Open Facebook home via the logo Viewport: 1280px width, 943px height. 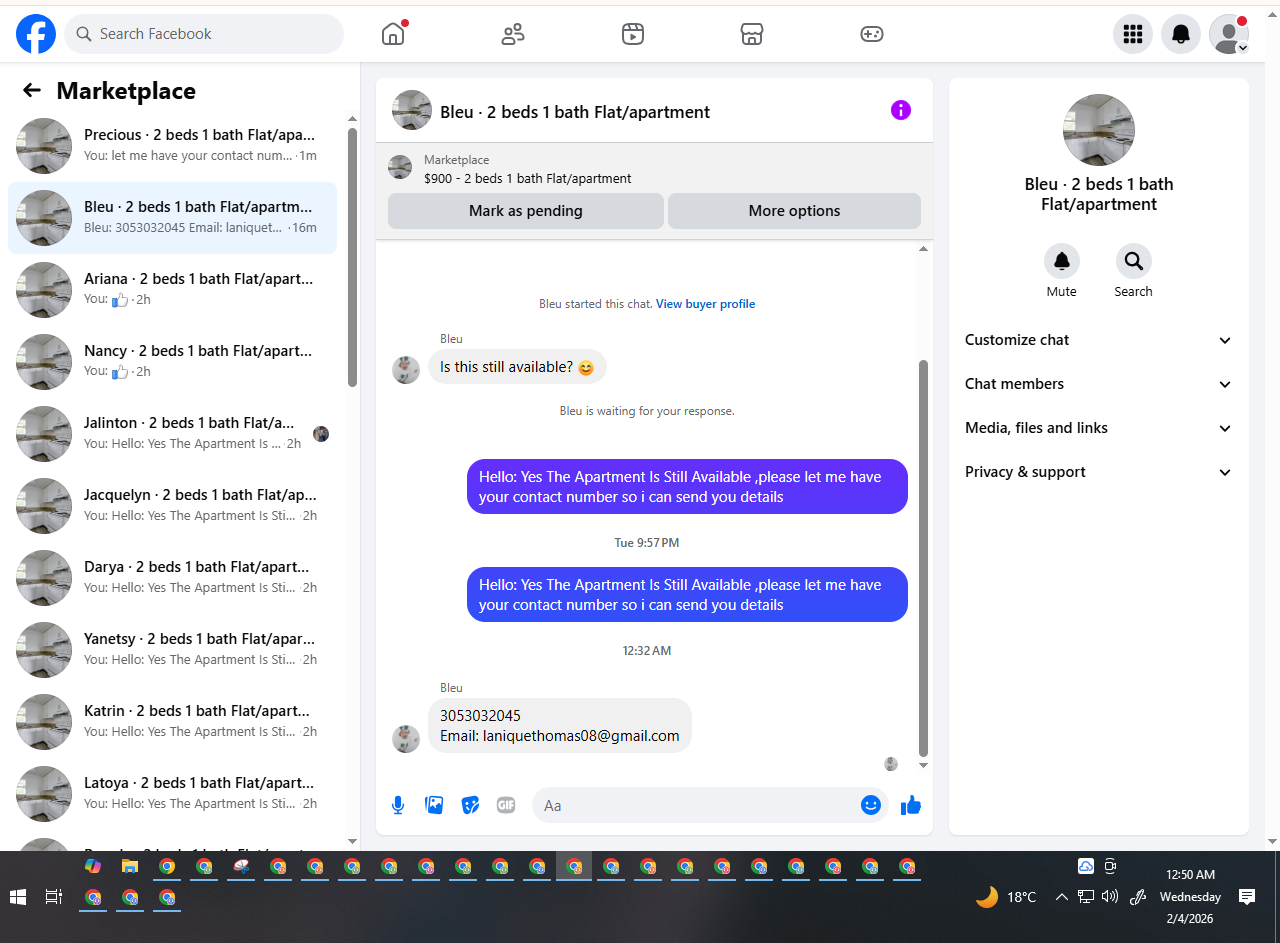pos(36,34)
